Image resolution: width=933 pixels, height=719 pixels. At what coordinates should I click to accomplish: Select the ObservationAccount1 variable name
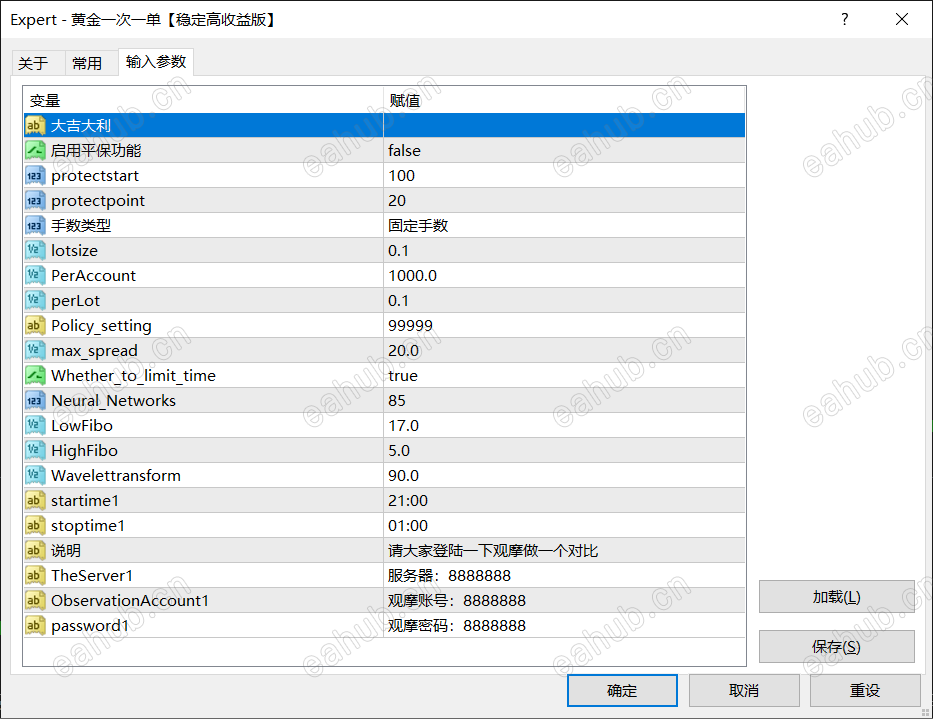click(x=130, y=601)
